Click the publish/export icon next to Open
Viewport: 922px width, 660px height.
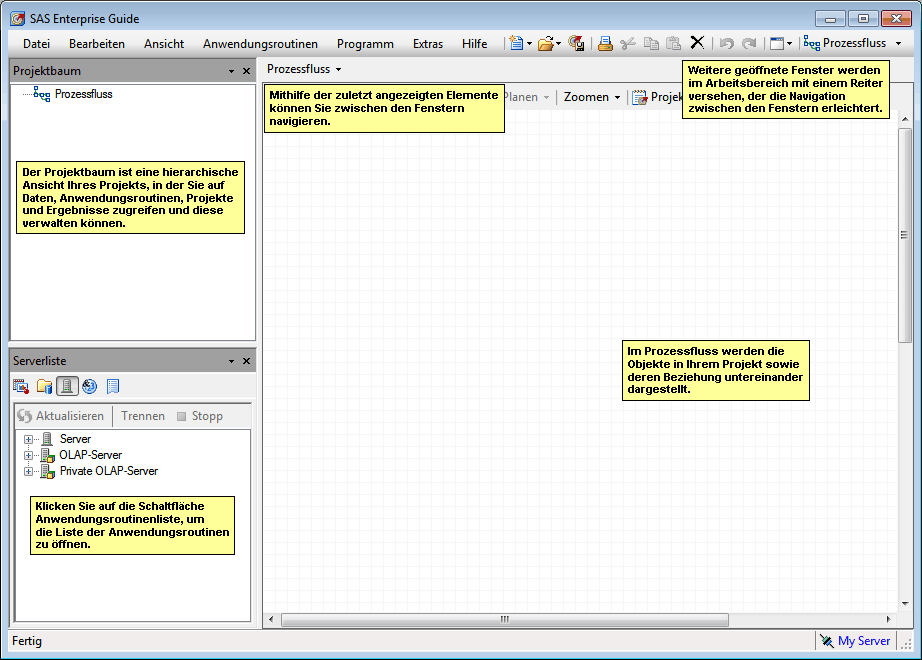point(577,43)
